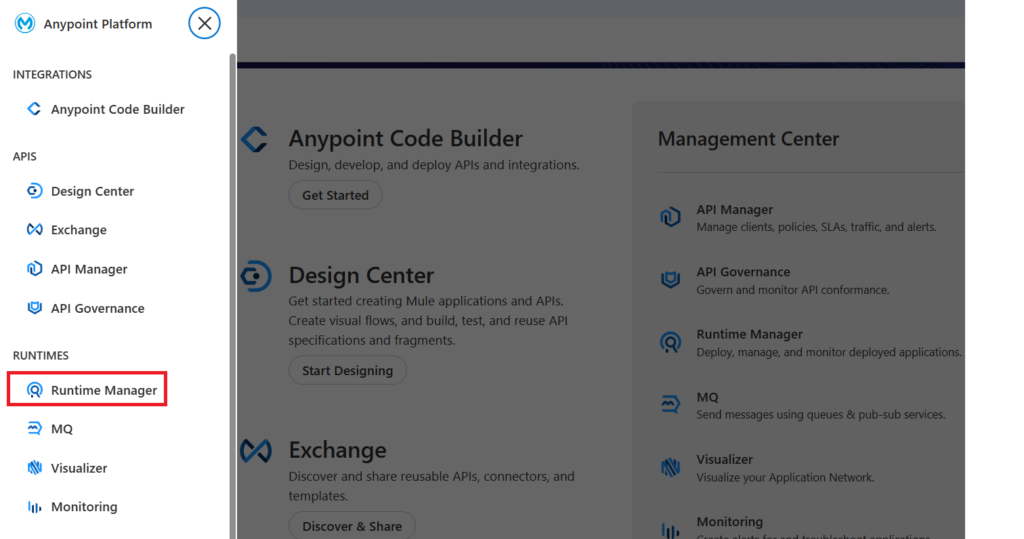
Task: Click the Discover & Share button
Action: pos(352,526)
